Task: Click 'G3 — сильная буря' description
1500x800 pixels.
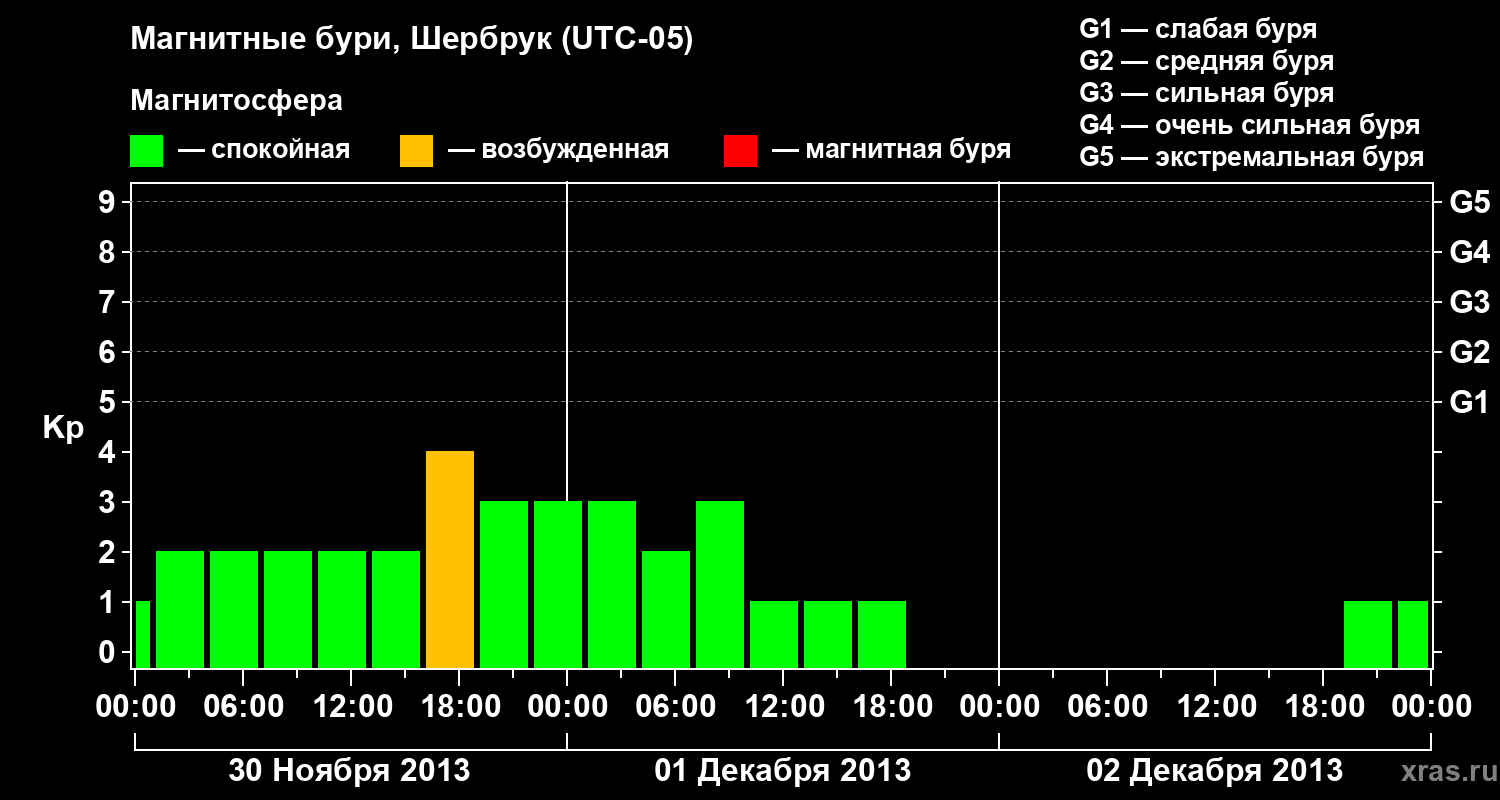Action: pyautogui.click(x=1206, y=93)
